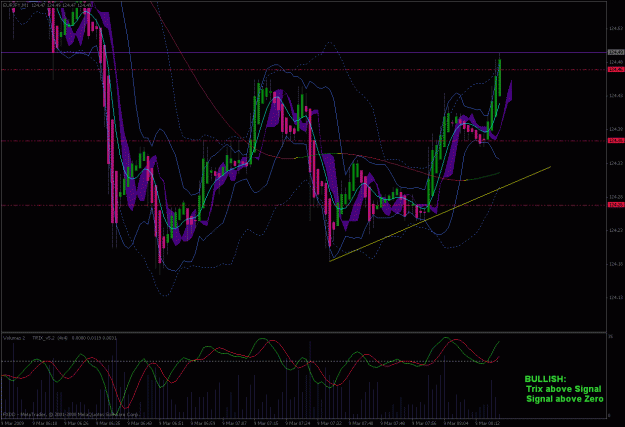The image size is (625, 427).
Task: Click the "Signal above Zero" text
Action: pos(564,399)
